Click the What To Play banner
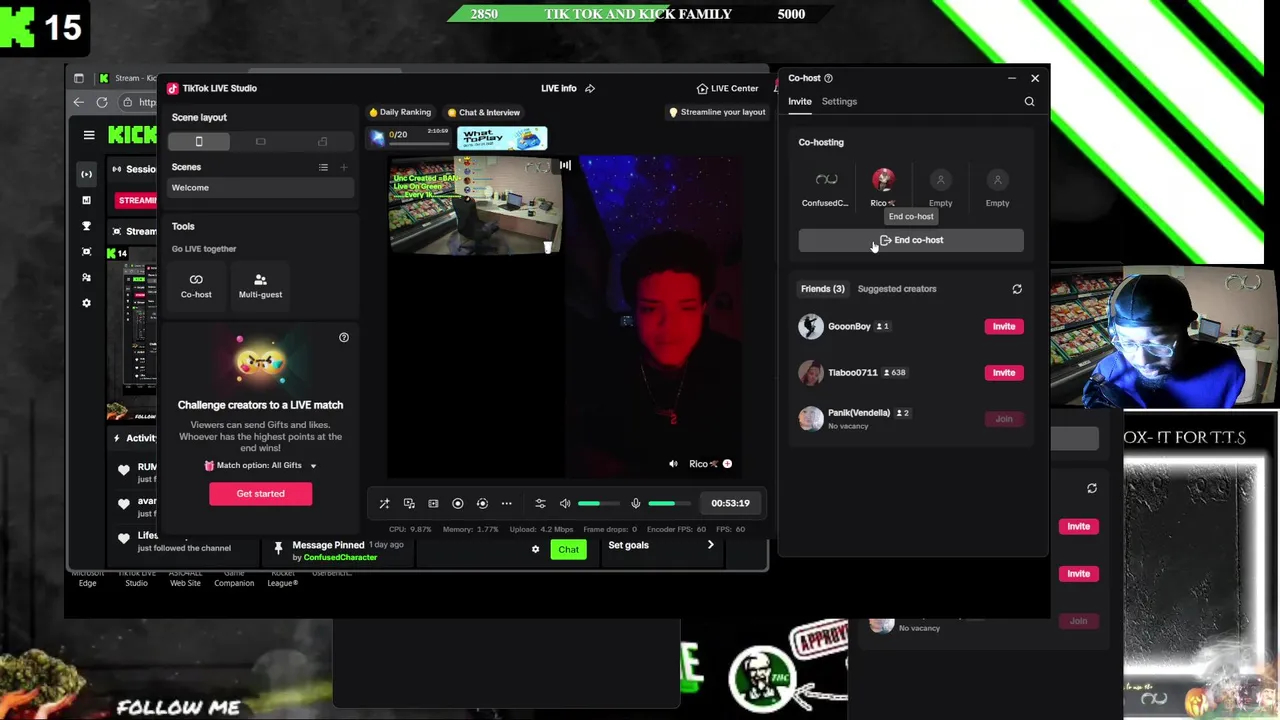 coord(502,138)
